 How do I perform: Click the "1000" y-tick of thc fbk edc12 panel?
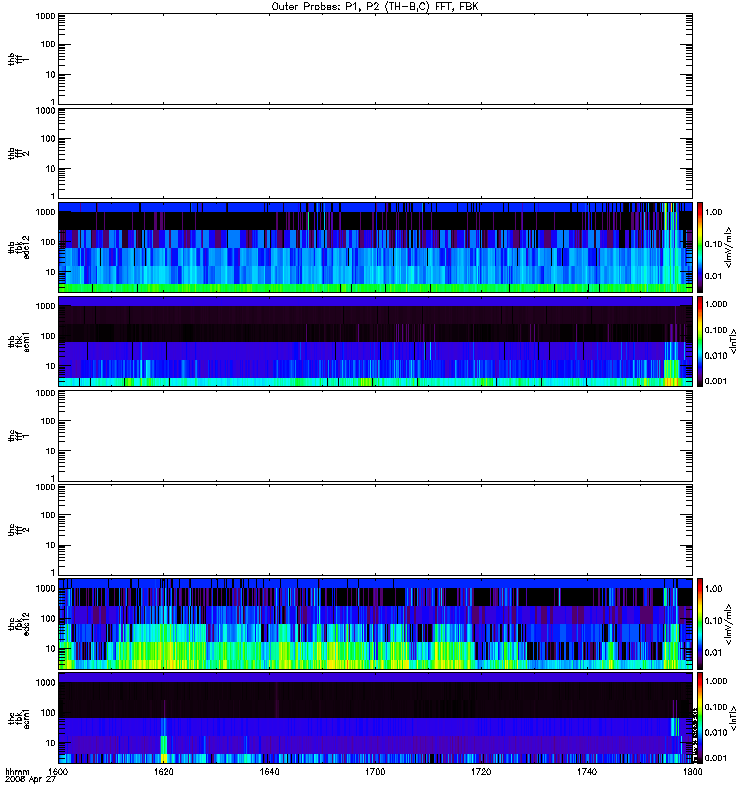pos(45,589)
